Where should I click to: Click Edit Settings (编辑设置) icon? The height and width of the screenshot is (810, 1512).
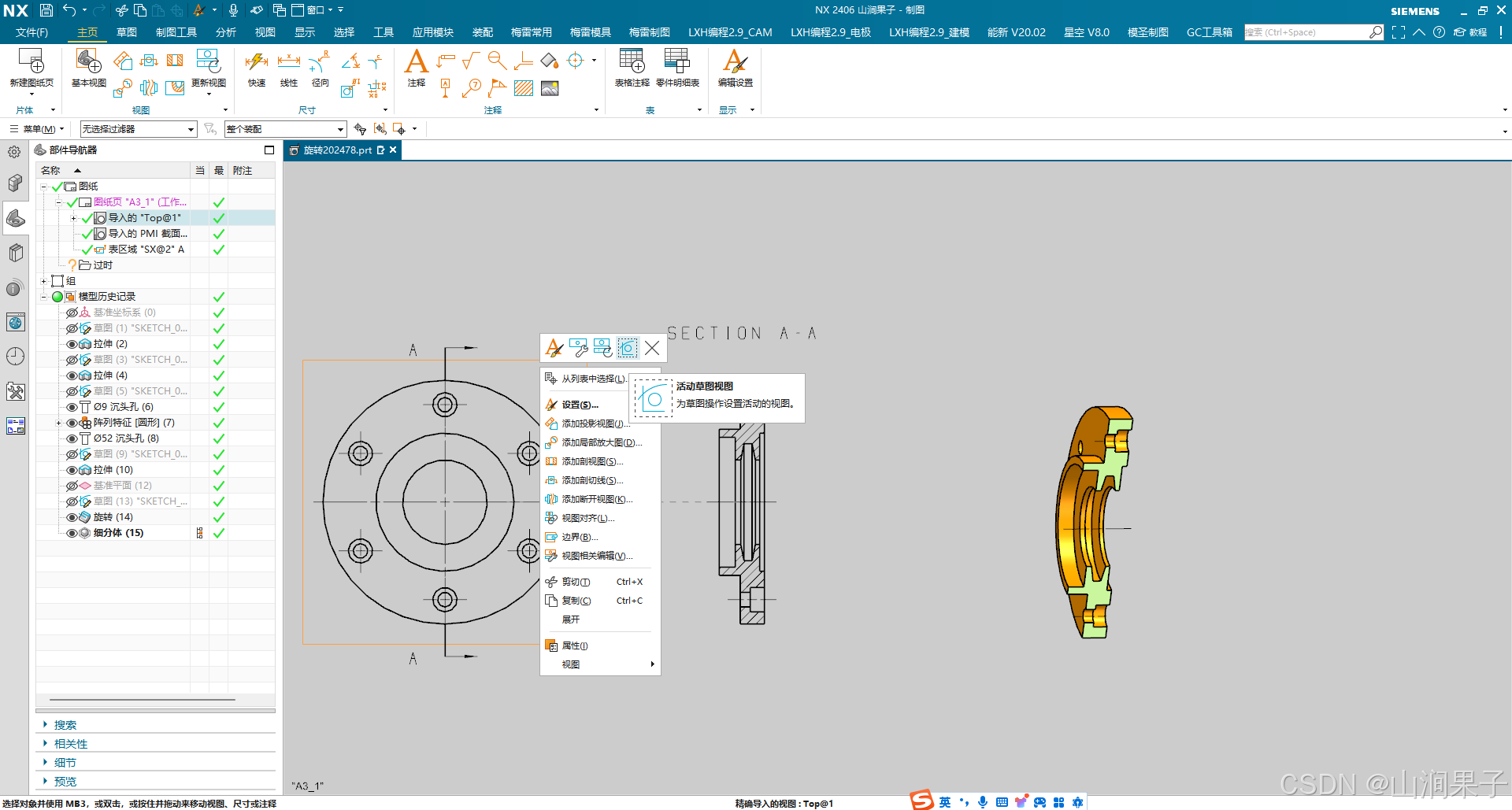click(735, 61)
